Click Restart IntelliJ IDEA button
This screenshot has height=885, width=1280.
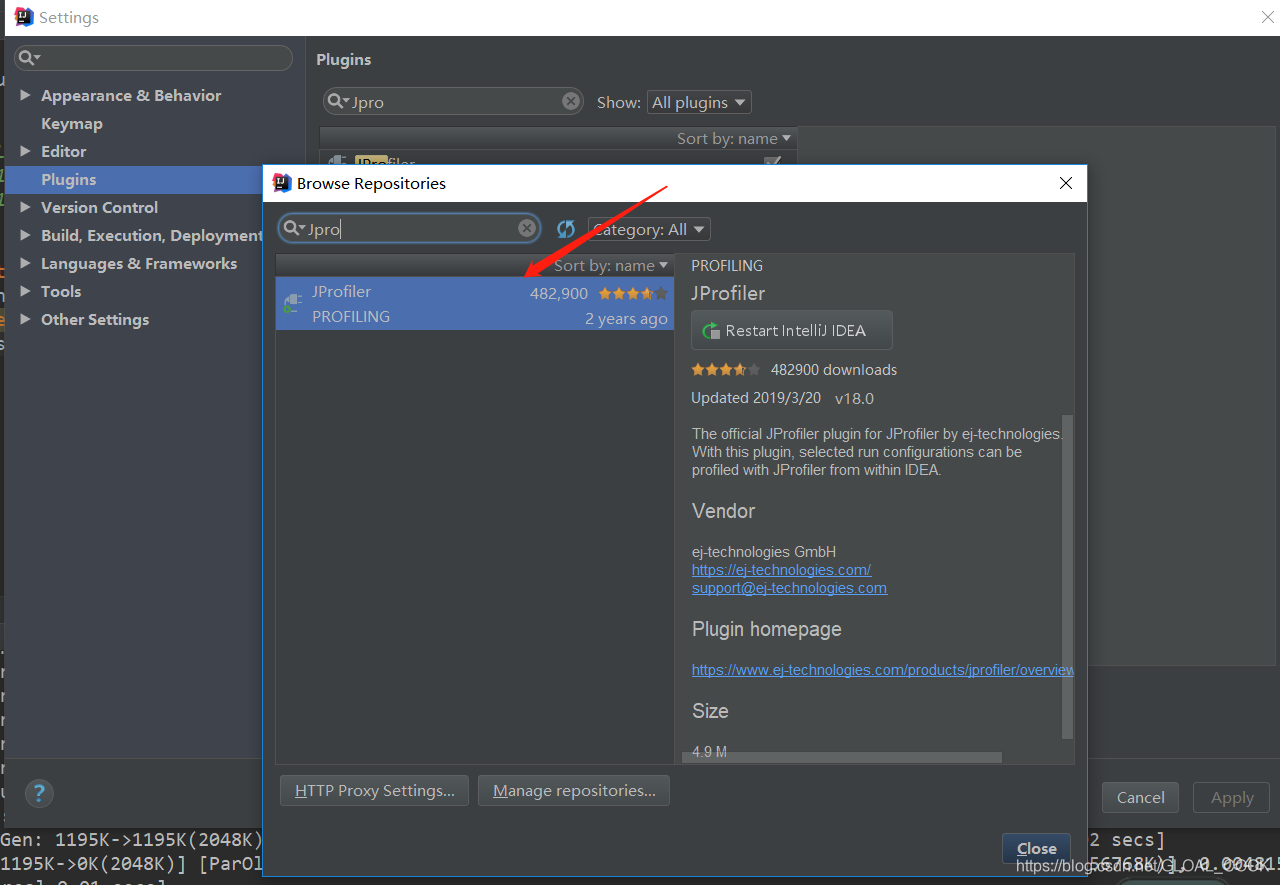pyautogui.click(x=792, y=330)
